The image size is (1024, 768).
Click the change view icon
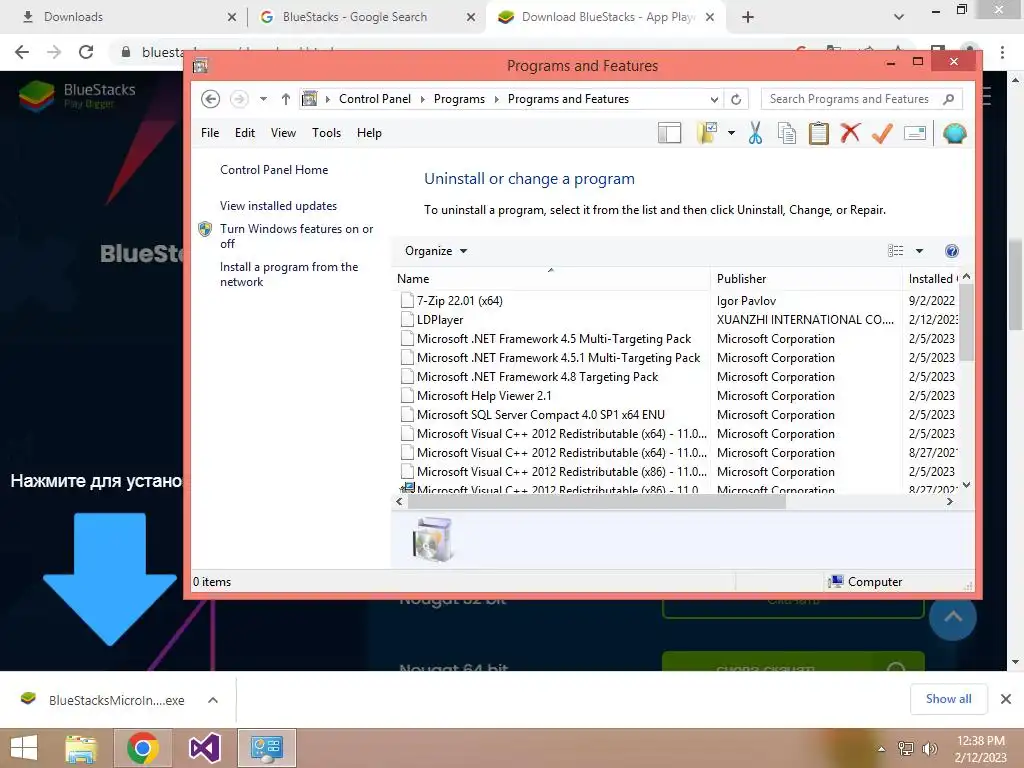(x=896, y=251)
